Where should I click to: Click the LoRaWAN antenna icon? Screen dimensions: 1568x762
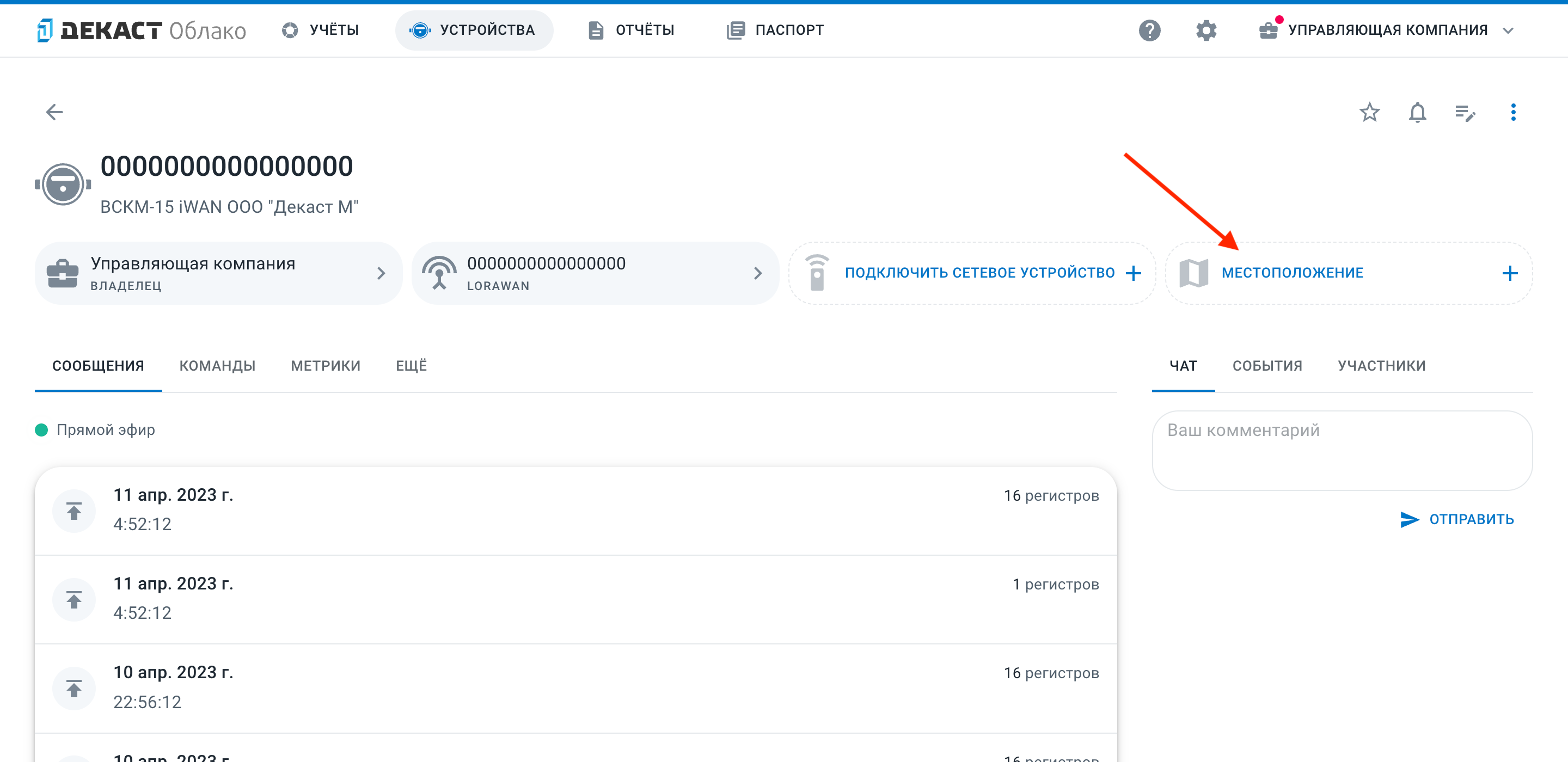[439, 273]
